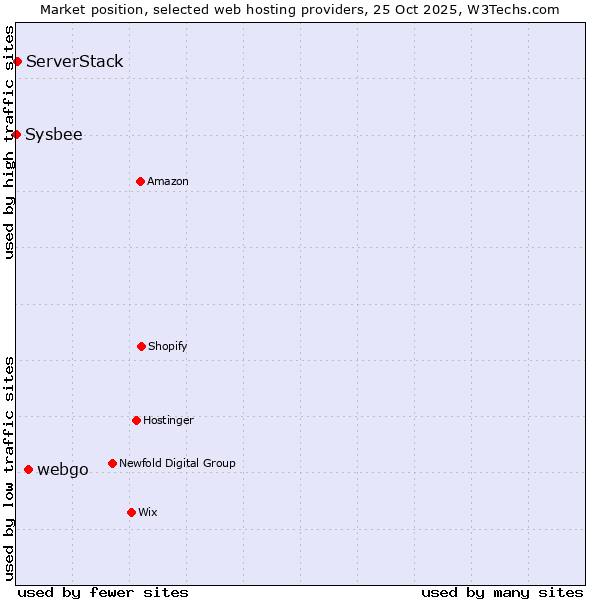Image resolution: width=600 pixels, height=600 pixels.
Task: Click the webgo text label
Action: coord(63,470)
